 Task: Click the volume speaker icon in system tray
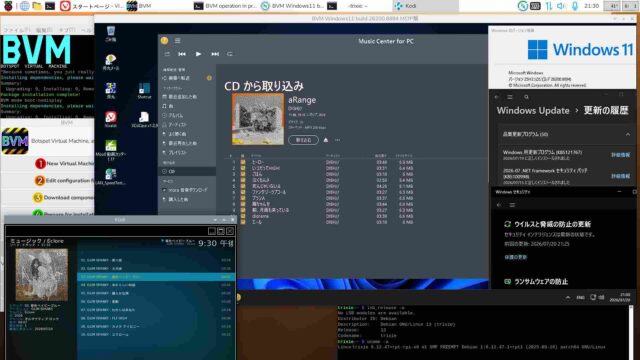click(x=561, y=6)
